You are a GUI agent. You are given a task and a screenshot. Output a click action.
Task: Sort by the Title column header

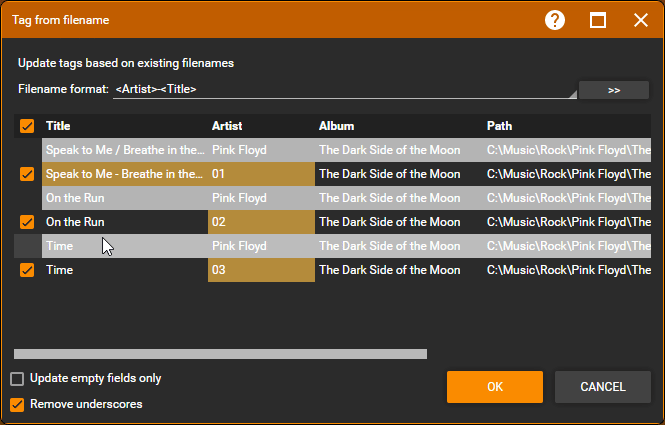58,126
